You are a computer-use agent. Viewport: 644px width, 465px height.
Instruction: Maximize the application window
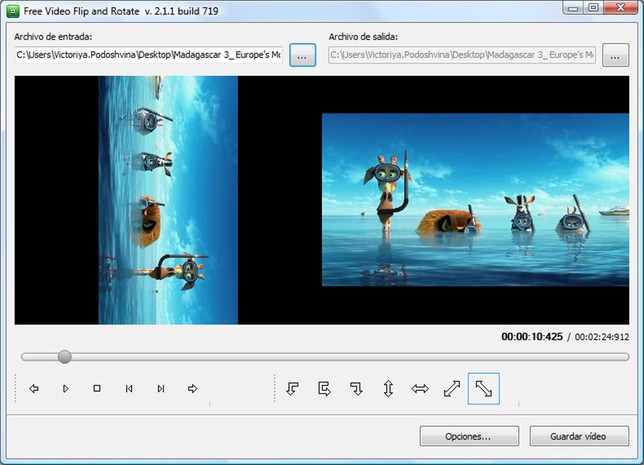pyautogui.click(x=593, y=8)
